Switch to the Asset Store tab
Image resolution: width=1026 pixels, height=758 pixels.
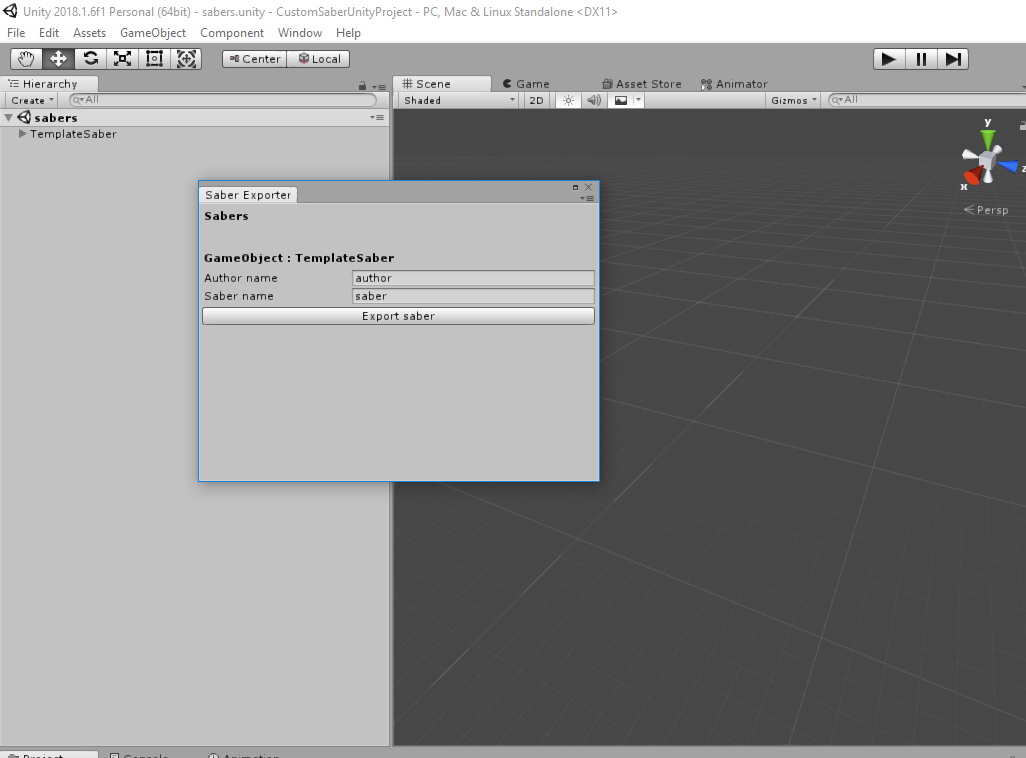tap(641, 84)
